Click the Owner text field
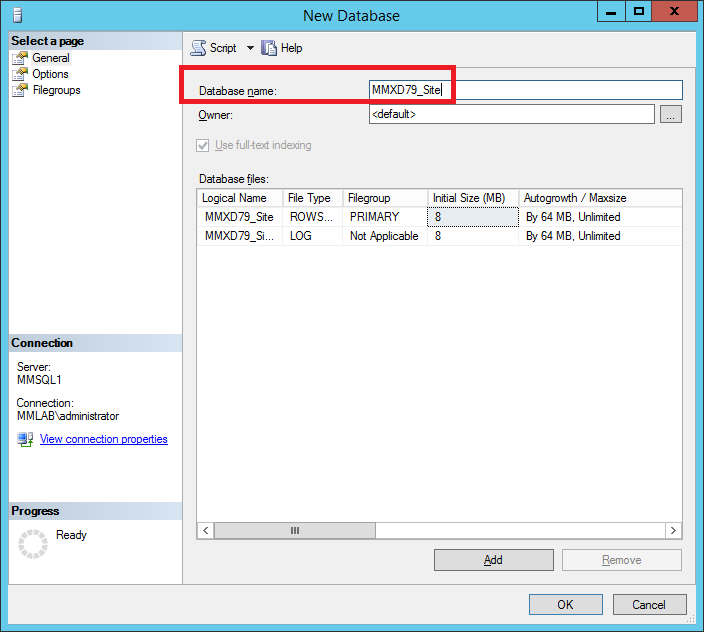The width and height of the screenshot is (704, 632). coord(511,115)
